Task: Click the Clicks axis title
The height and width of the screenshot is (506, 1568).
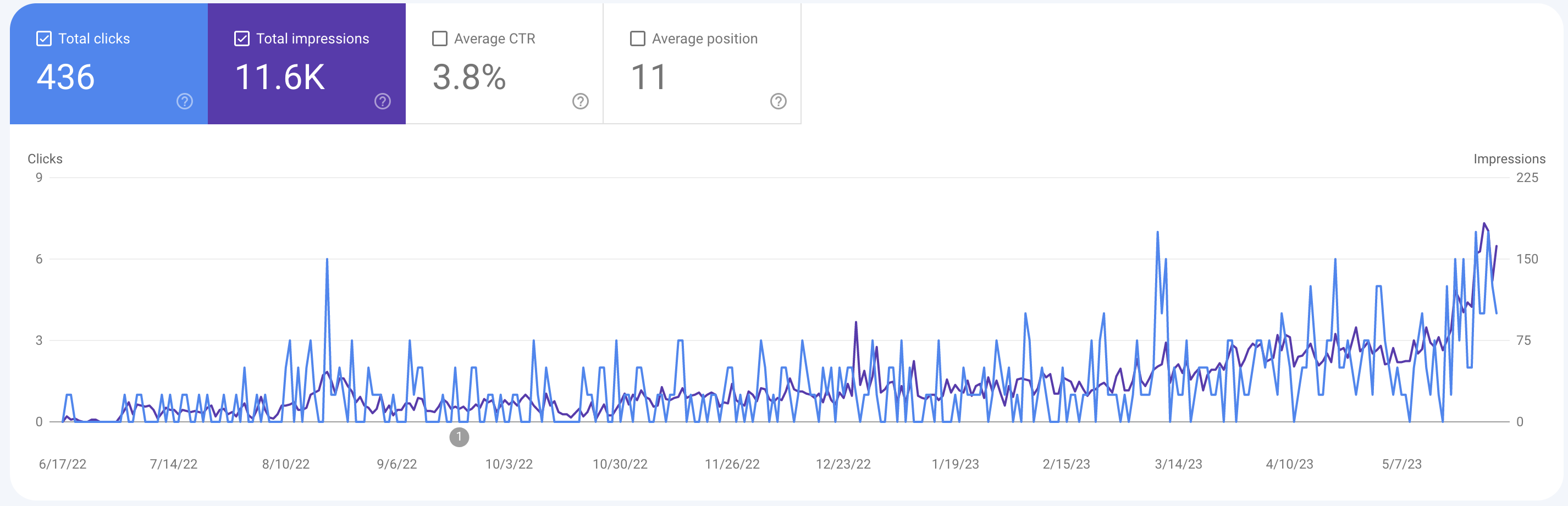Action: pyautogui.click(x=45, y=159)
